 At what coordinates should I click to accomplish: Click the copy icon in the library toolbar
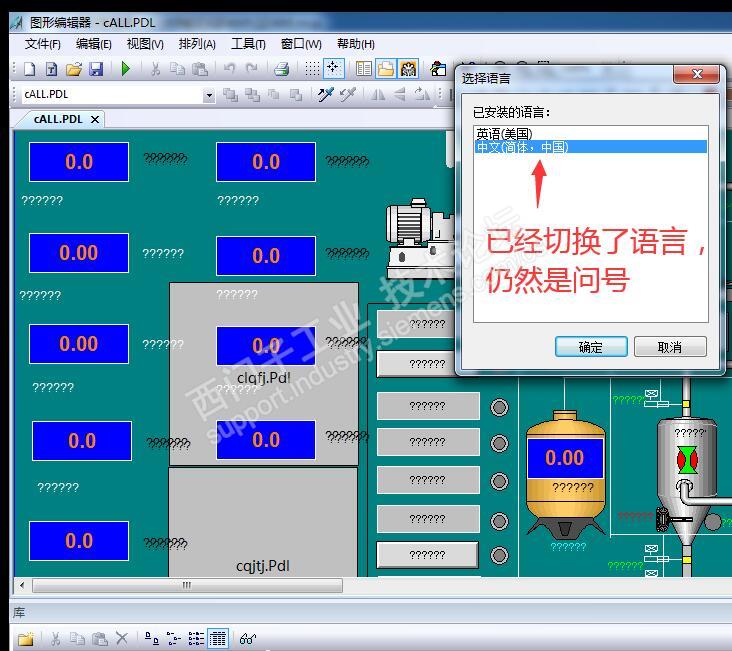point(77,638)
